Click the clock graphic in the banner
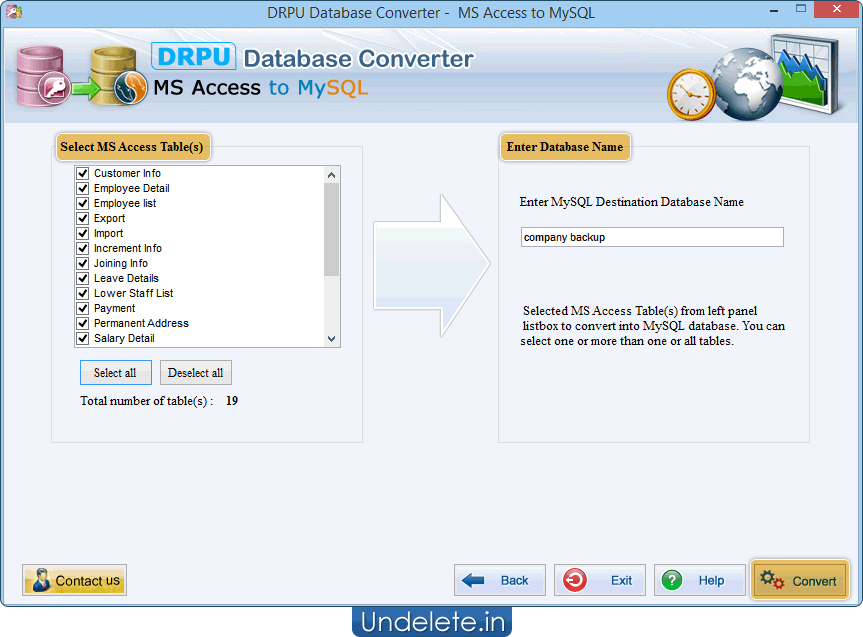This screenshot has width=863, height=637. coord(691,95)
